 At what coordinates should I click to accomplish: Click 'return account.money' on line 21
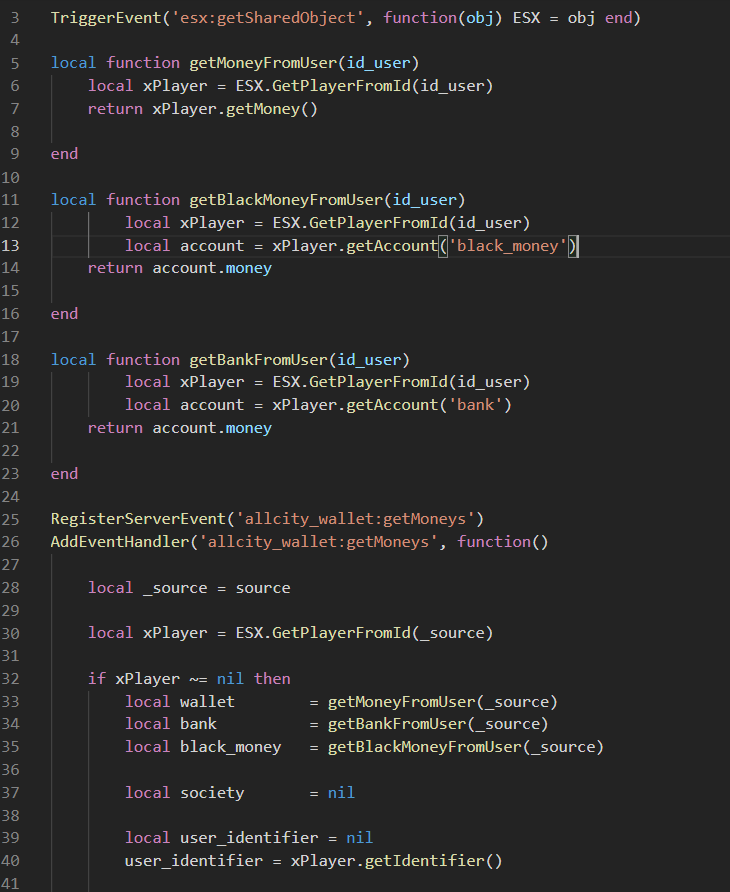click(x=180, y=428)
